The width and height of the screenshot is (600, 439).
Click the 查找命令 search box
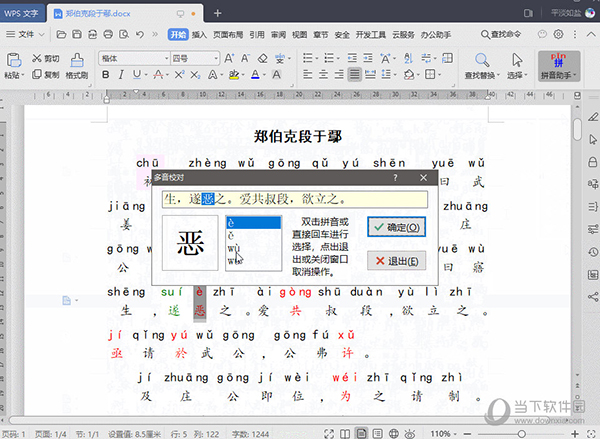tap(501, 34)
